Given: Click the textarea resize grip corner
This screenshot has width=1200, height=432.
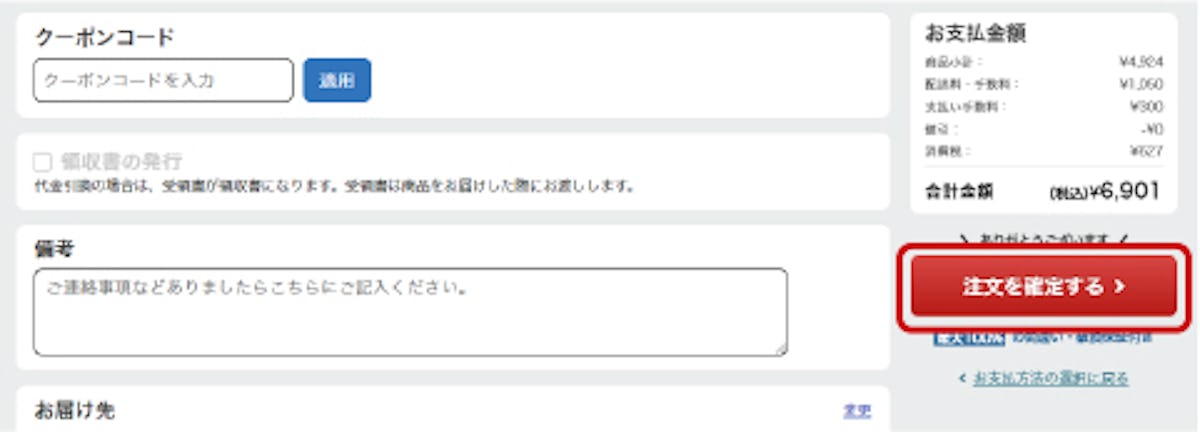Looking at the screenshot, I should pyautogui.click(x=779, y=348).
